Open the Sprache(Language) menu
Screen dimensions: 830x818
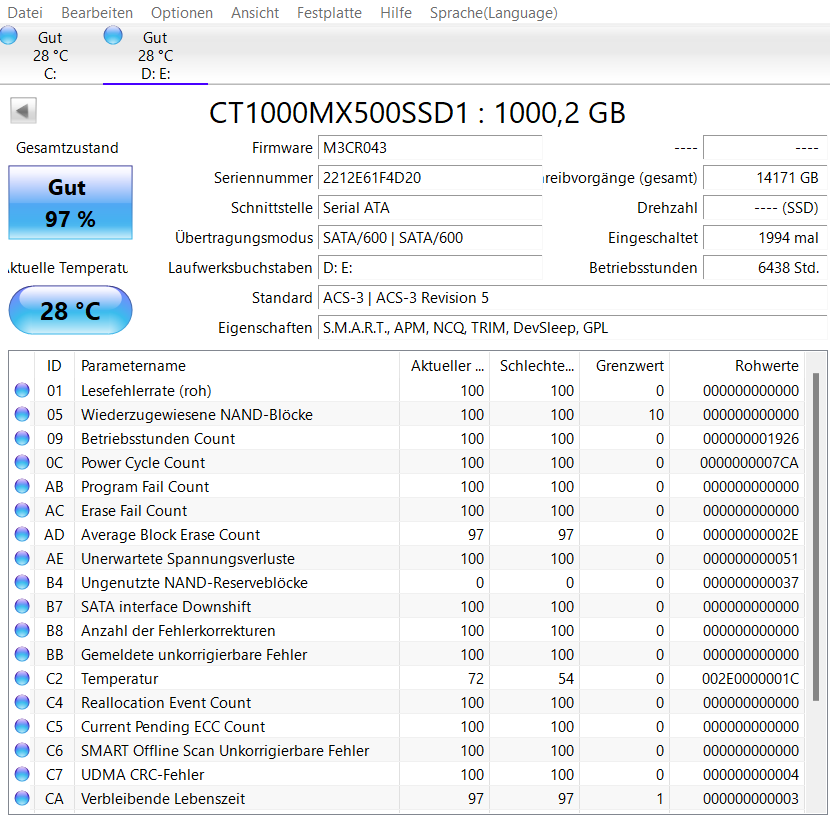click(493, 13)
